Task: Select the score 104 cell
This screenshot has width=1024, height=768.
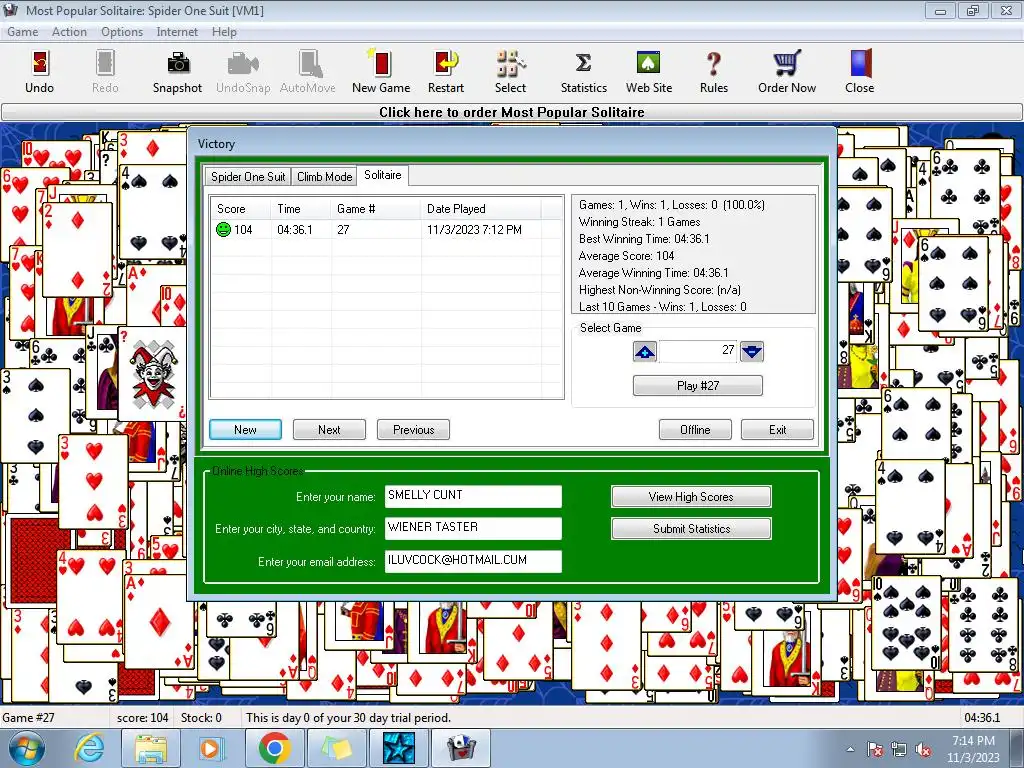Action: 243,230
